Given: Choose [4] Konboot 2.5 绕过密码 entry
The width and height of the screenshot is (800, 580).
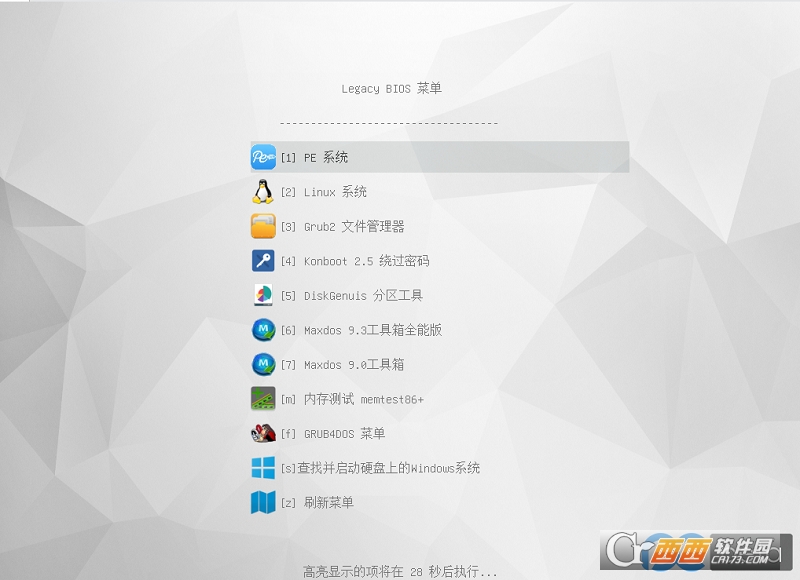Looking at the screenshot, I should pyautogui.click(x=355, y=261).
